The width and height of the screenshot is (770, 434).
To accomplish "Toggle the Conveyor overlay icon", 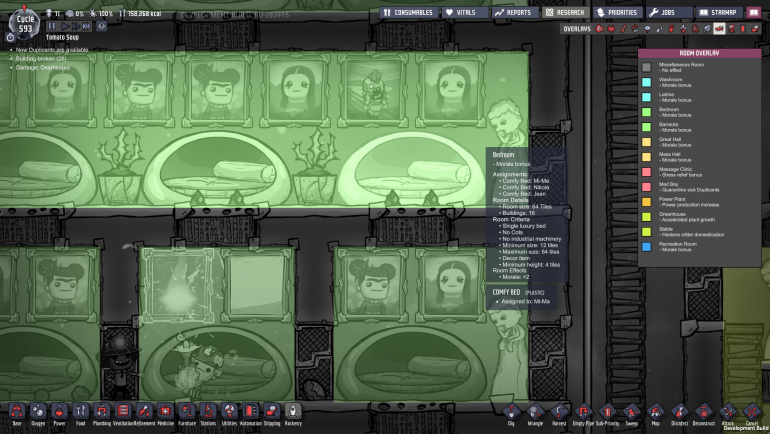I will click(x=755, y=29).
